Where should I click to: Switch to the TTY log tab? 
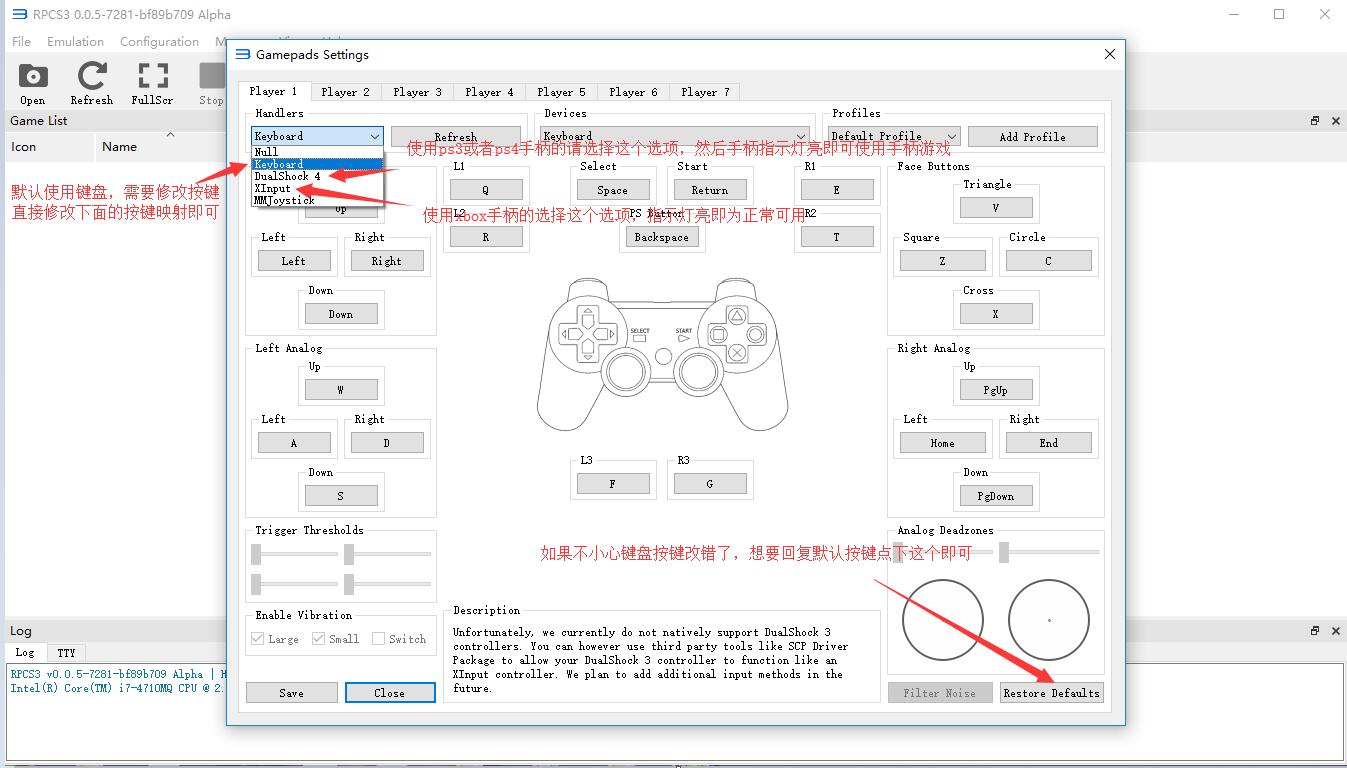pyautogui.click(x=66, y=653)
